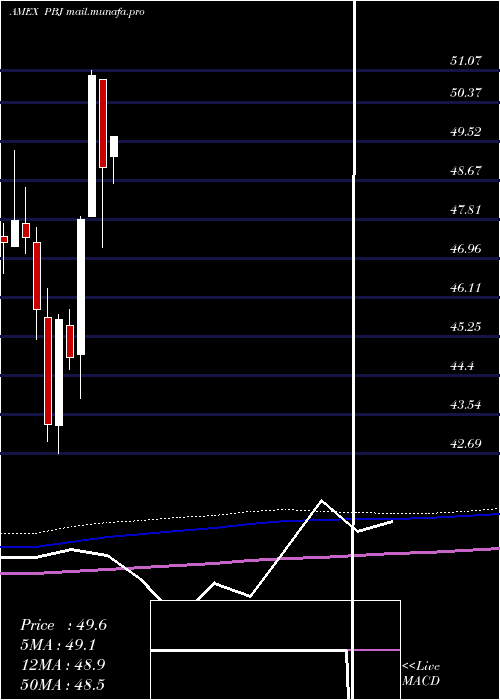The height and width of the screenshot is (700, 500).
Task: Click the 12MA : 48.9 readout
Action: click(x=63, y=665)
